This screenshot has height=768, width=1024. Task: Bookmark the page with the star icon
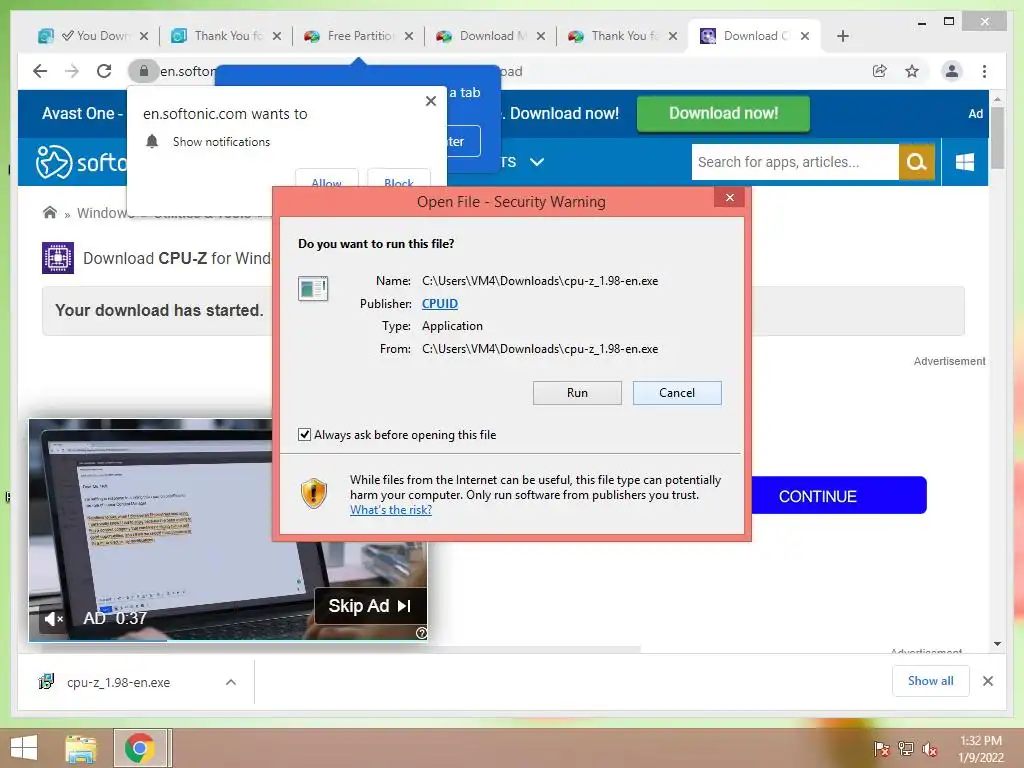(x=912, y=71)
